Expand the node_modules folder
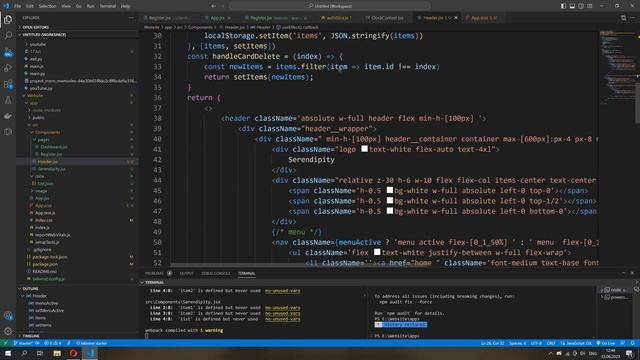The width and height of the screenshot is (640, 360). [78, 110]
